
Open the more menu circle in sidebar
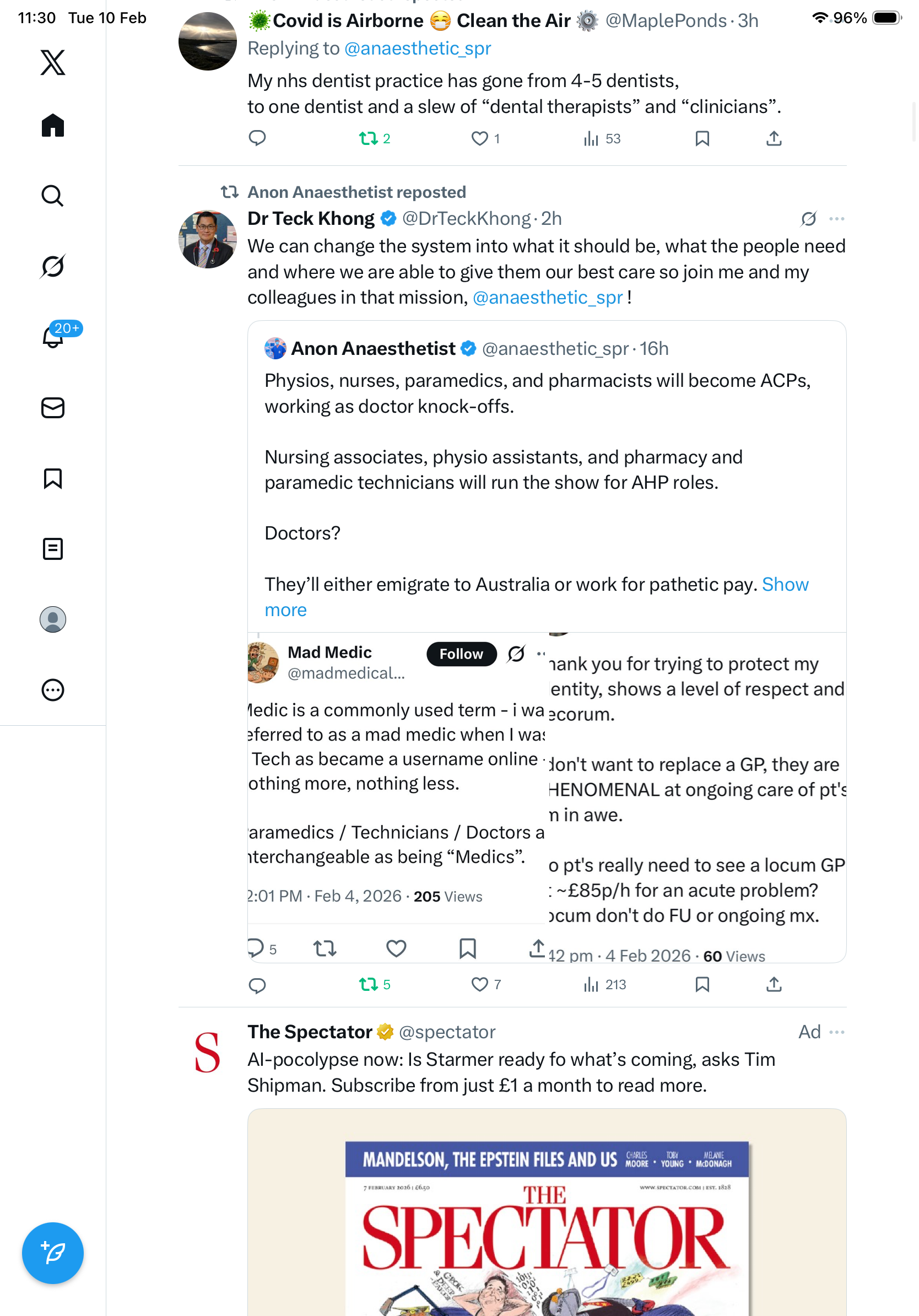coord(53,690)
